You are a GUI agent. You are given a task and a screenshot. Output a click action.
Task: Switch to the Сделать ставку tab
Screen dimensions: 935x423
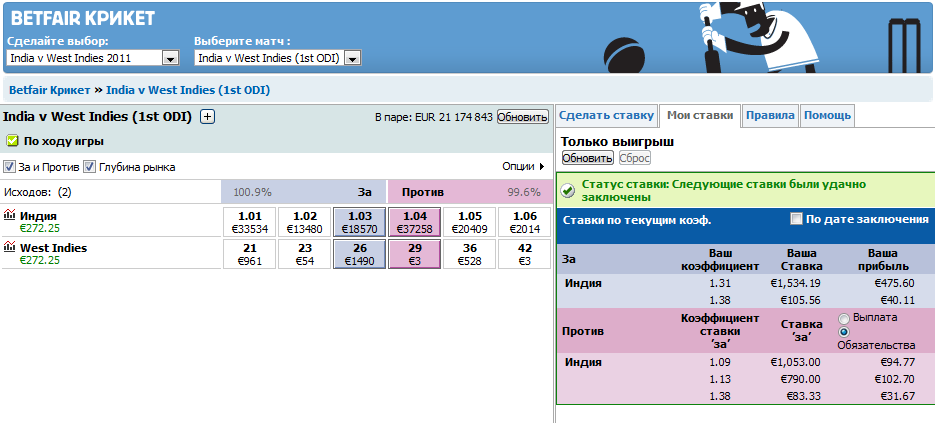coord(606,116)
